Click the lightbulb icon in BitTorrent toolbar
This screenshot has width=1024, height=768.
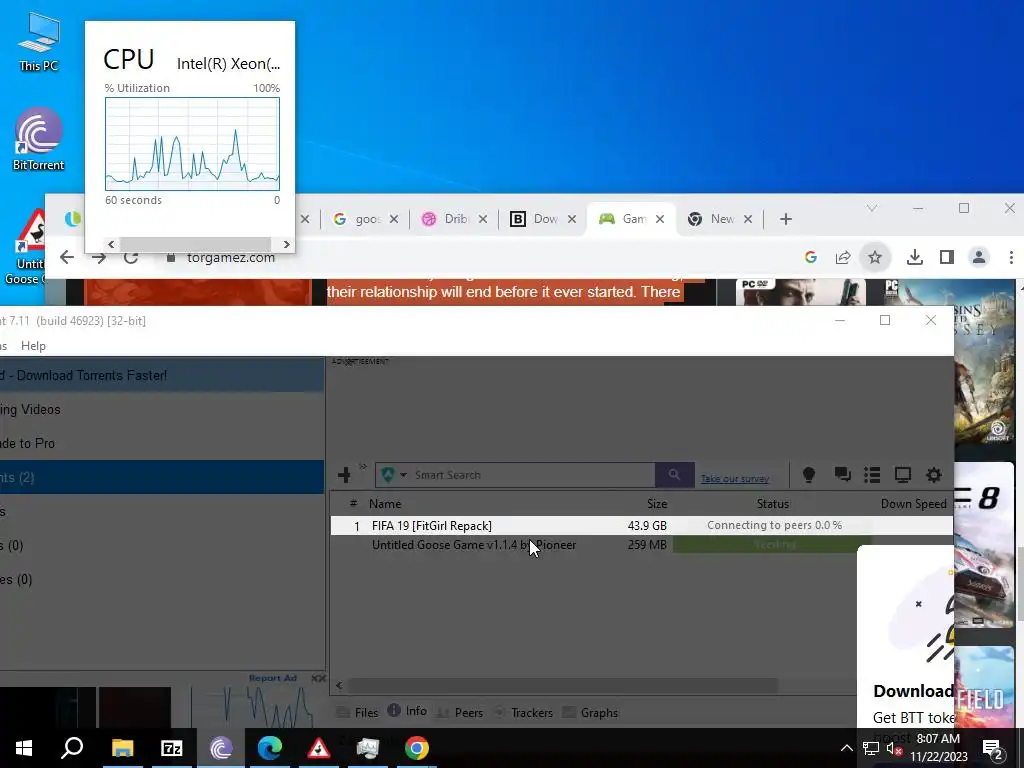coord(808,475)
